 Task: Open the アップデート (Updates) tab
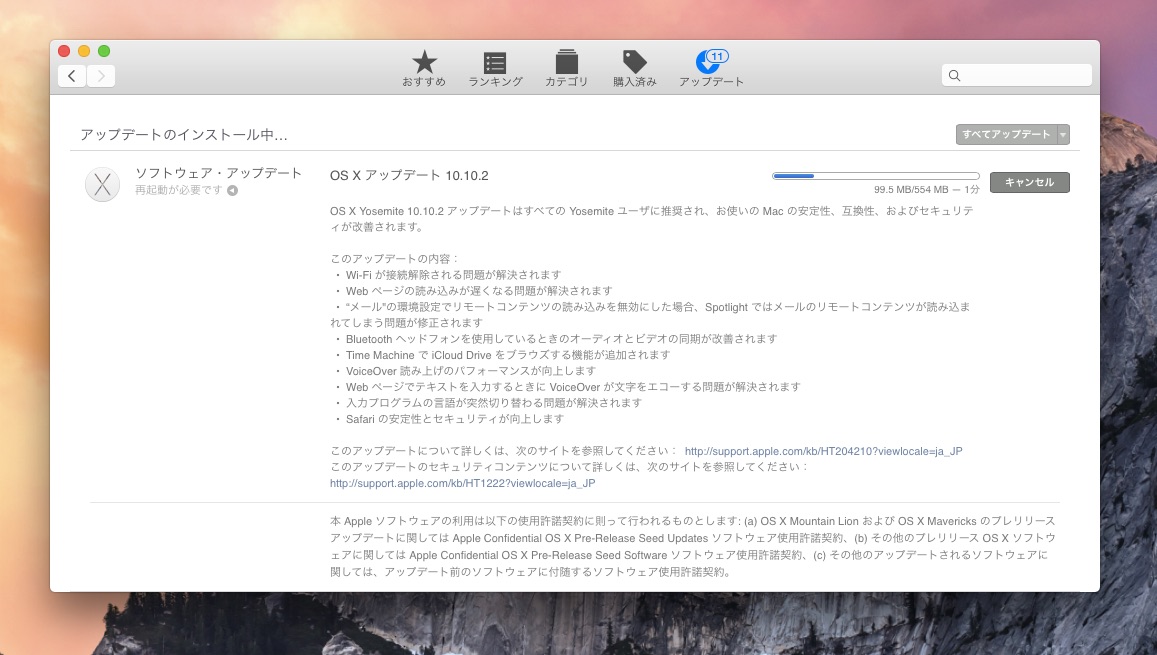[711, 69]
